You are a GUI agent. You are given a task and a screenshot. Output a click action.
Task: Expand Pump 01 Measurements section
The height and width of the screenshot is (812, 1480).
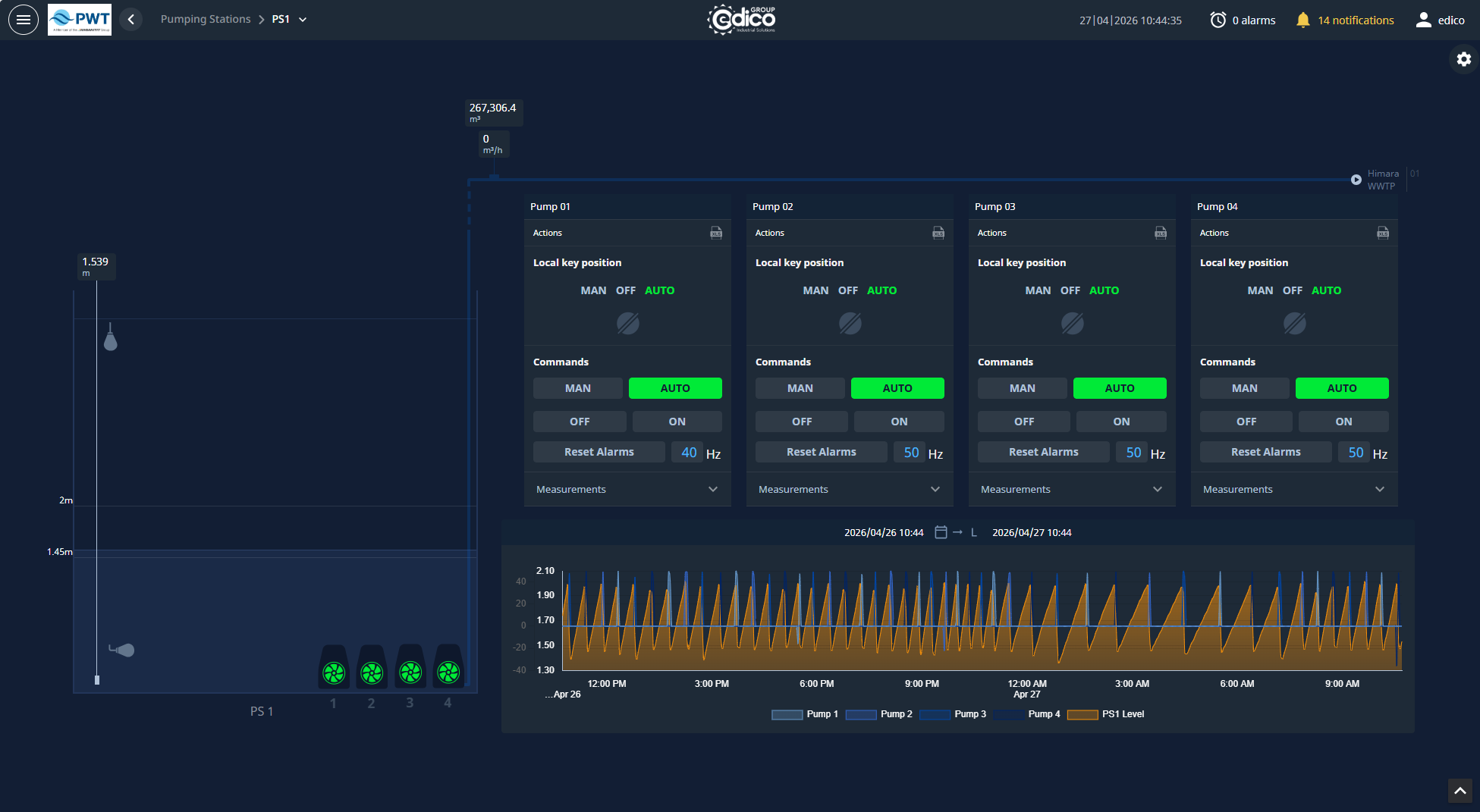coord(627,490)
